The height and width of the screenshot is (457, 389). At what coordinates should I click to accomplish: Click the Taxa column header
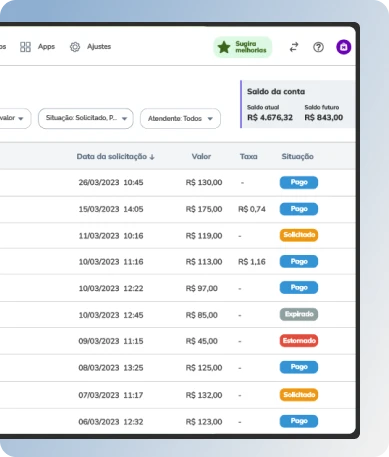click(x=249, y=156)
